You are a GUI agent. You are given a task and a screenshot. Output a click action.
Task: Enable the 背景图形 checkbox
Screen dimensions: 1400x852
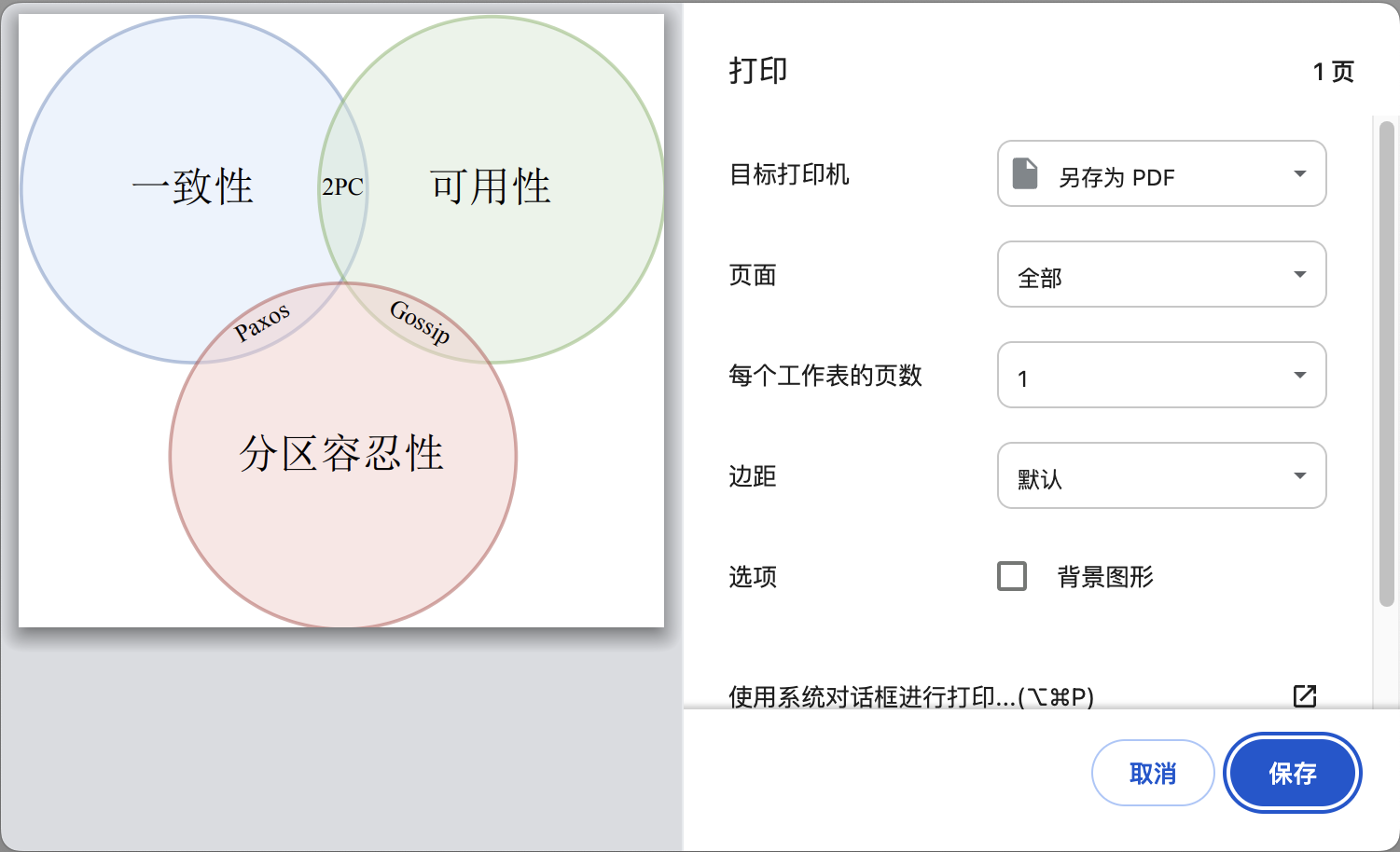(1012, 576)
